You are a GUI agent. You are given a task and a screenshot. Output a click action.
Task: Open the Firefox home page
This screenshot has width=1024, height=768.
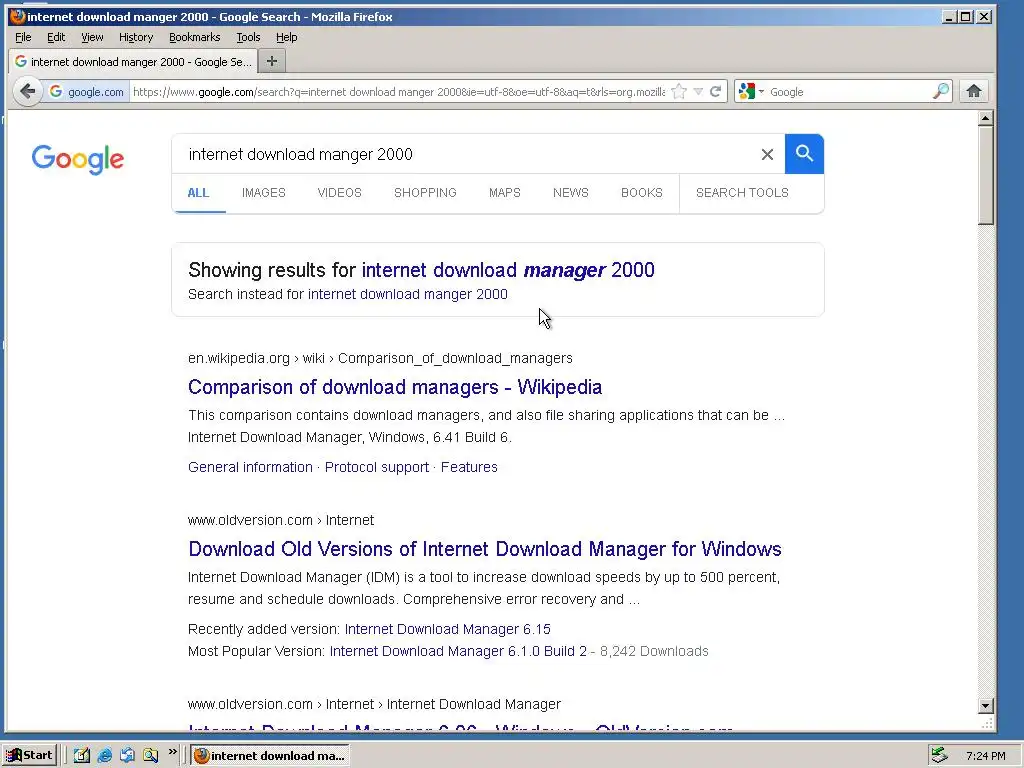tap(974, 91)
